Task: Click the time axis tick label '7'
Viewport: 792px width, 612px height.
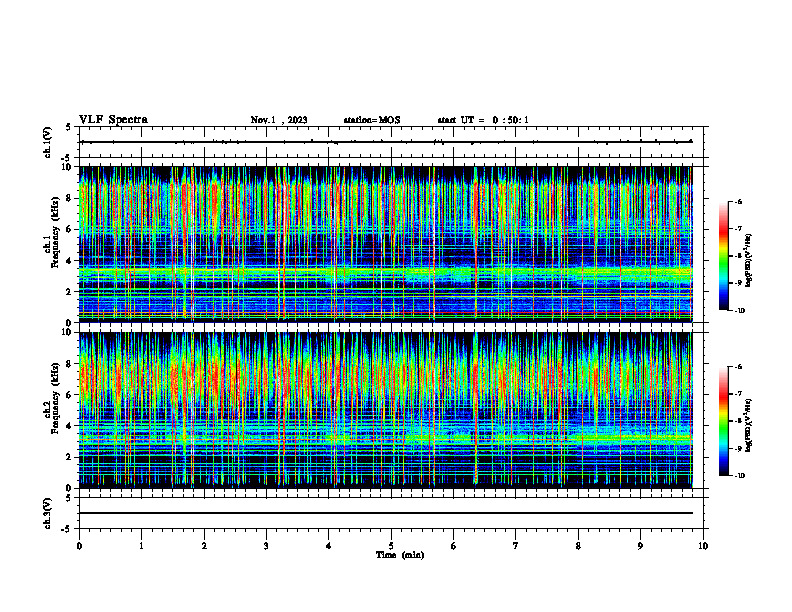Action: click(516, 546)
